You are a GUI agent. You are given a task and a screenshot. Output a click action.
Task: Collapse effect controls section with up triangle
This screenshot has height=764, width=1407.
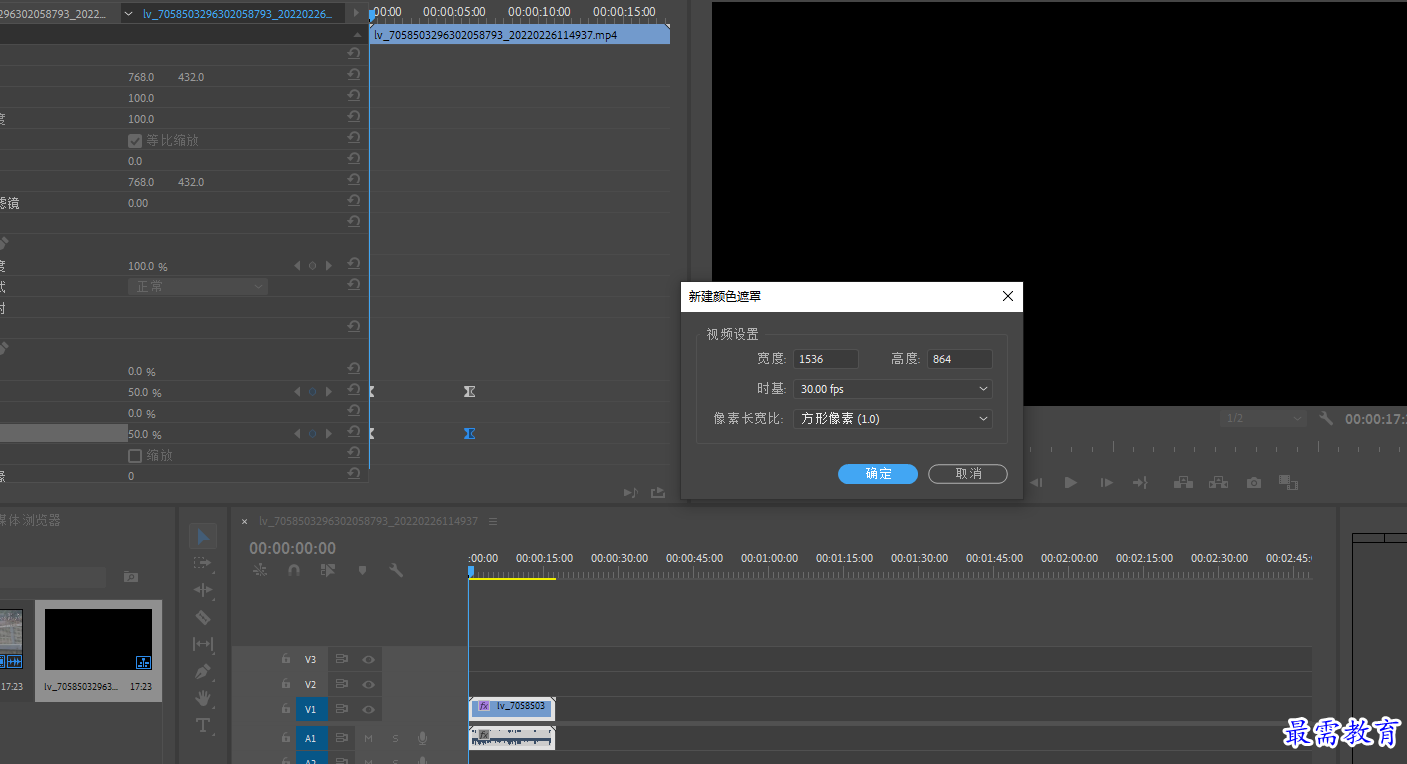(356, 35)
